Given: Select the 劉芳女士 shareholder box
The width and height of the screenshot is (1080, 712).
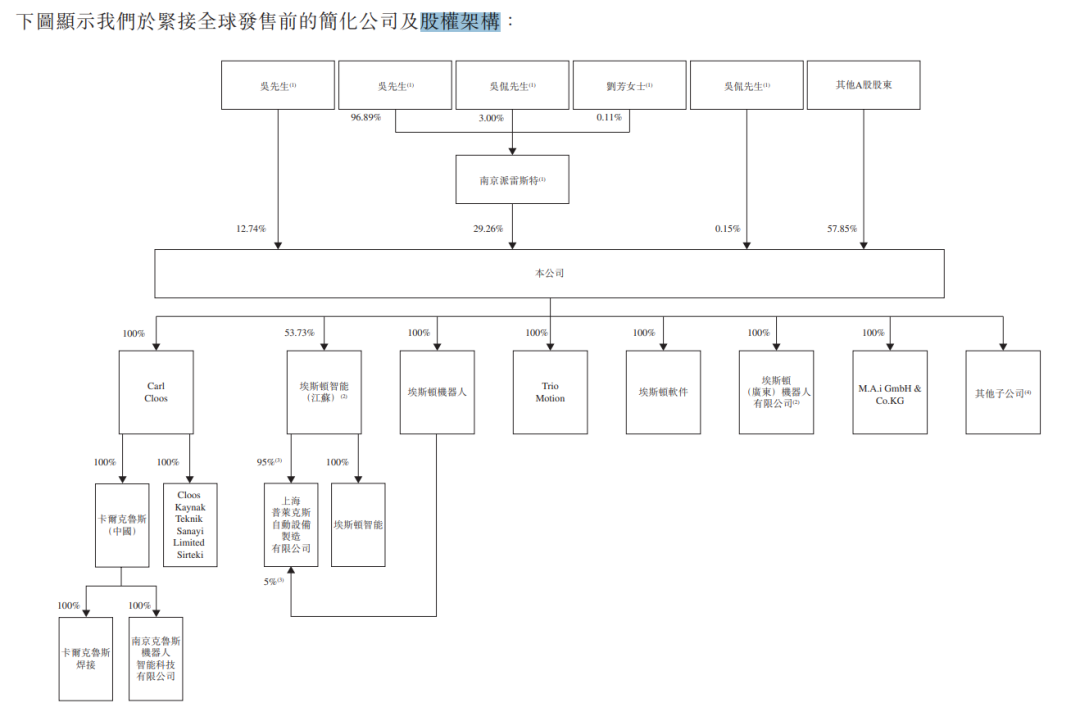Looking at the screenshot, I should 629,86.
